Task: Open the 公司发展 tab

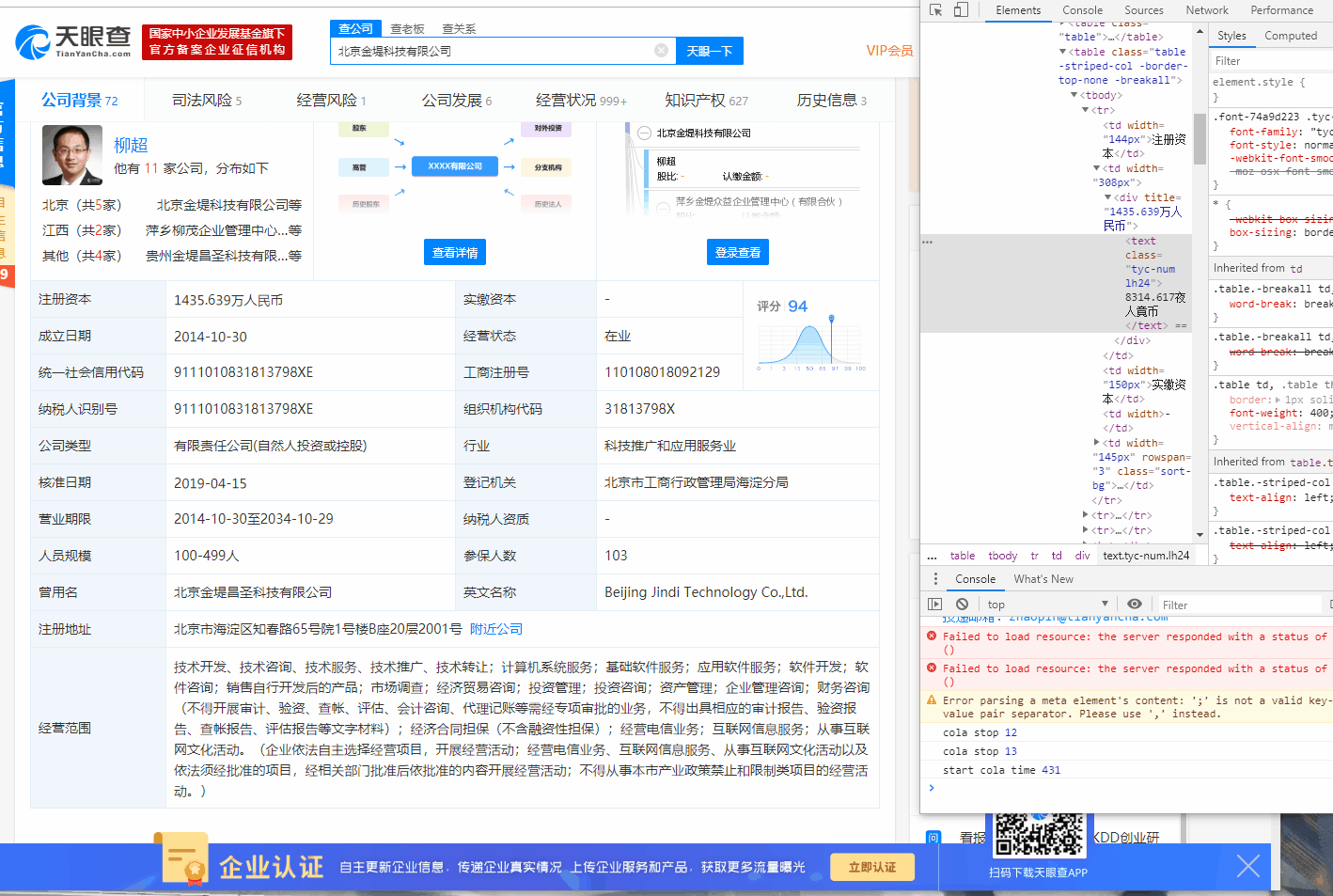Action: click(456, 100)
